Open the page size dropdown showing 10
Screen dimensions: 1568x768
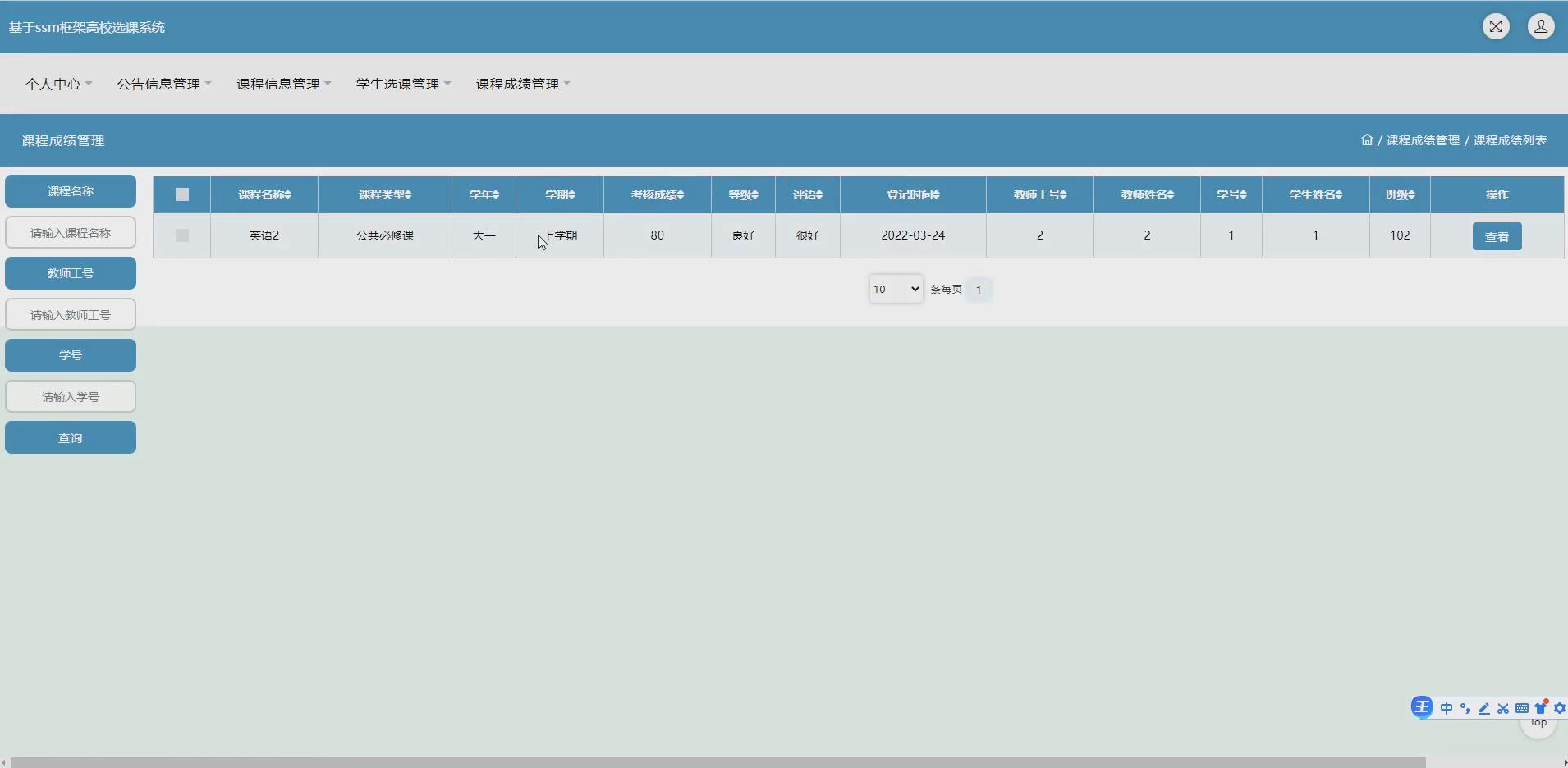click(896, 289)
